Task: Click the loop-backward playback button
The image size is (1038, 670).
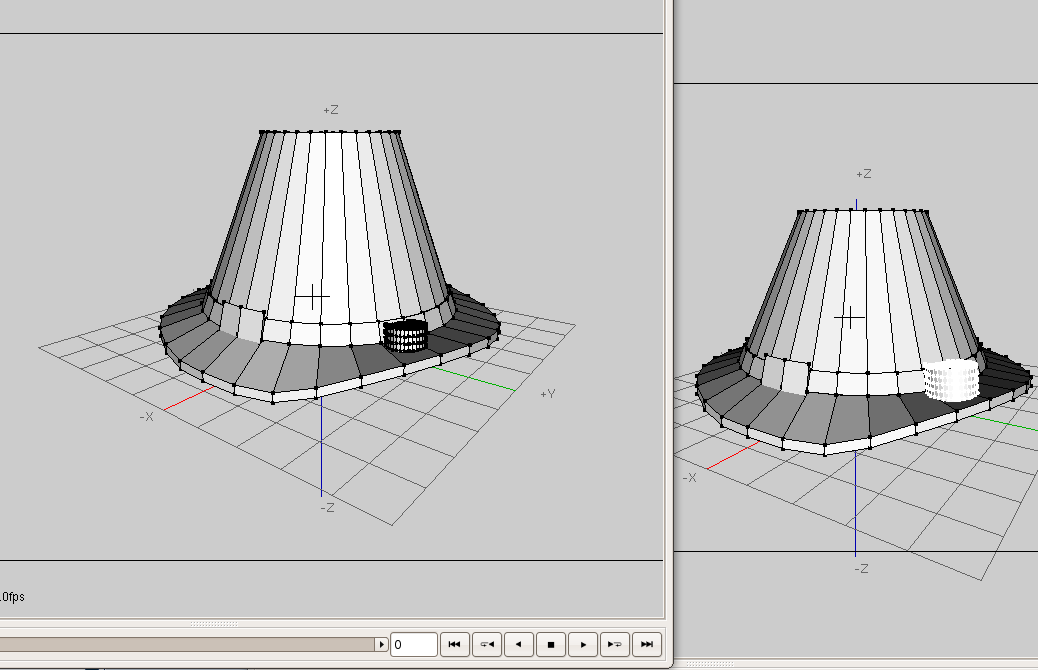Action: [x=487, y=644]
